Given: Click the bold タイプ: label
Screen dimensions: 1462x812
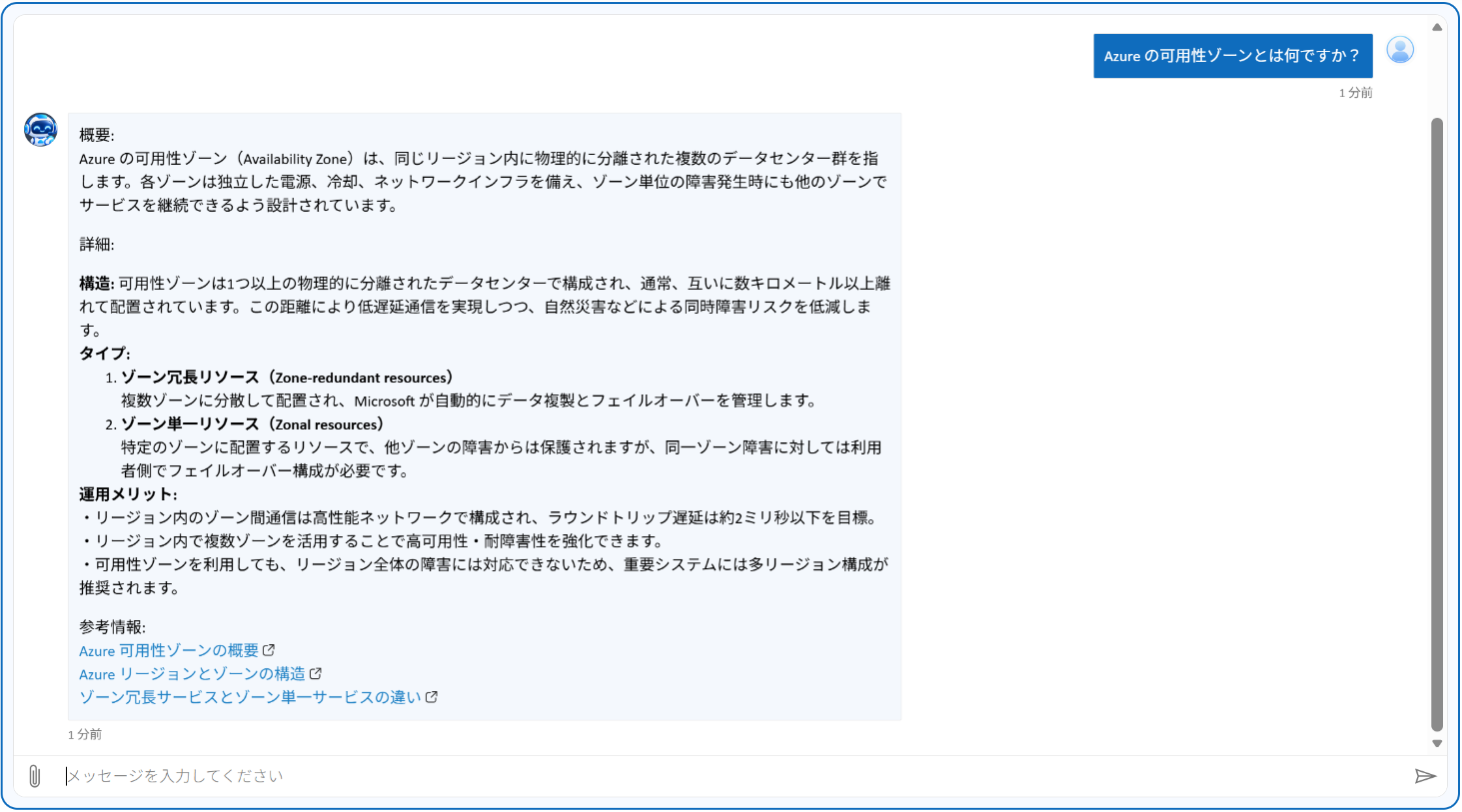Looking at the screenshot, I should [105, 354].
